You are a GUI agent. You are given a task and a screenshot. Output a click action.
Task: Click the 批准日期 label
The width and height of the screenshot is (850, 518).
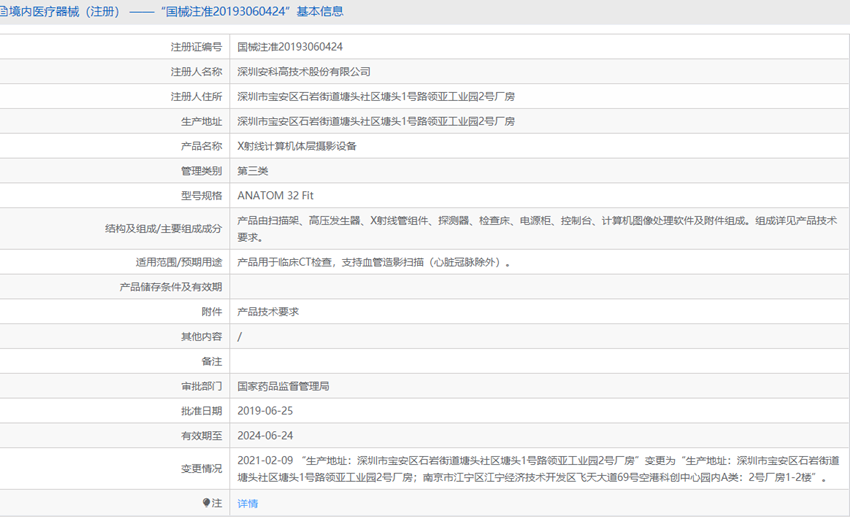pyautogui.click(x=201, y=411)
